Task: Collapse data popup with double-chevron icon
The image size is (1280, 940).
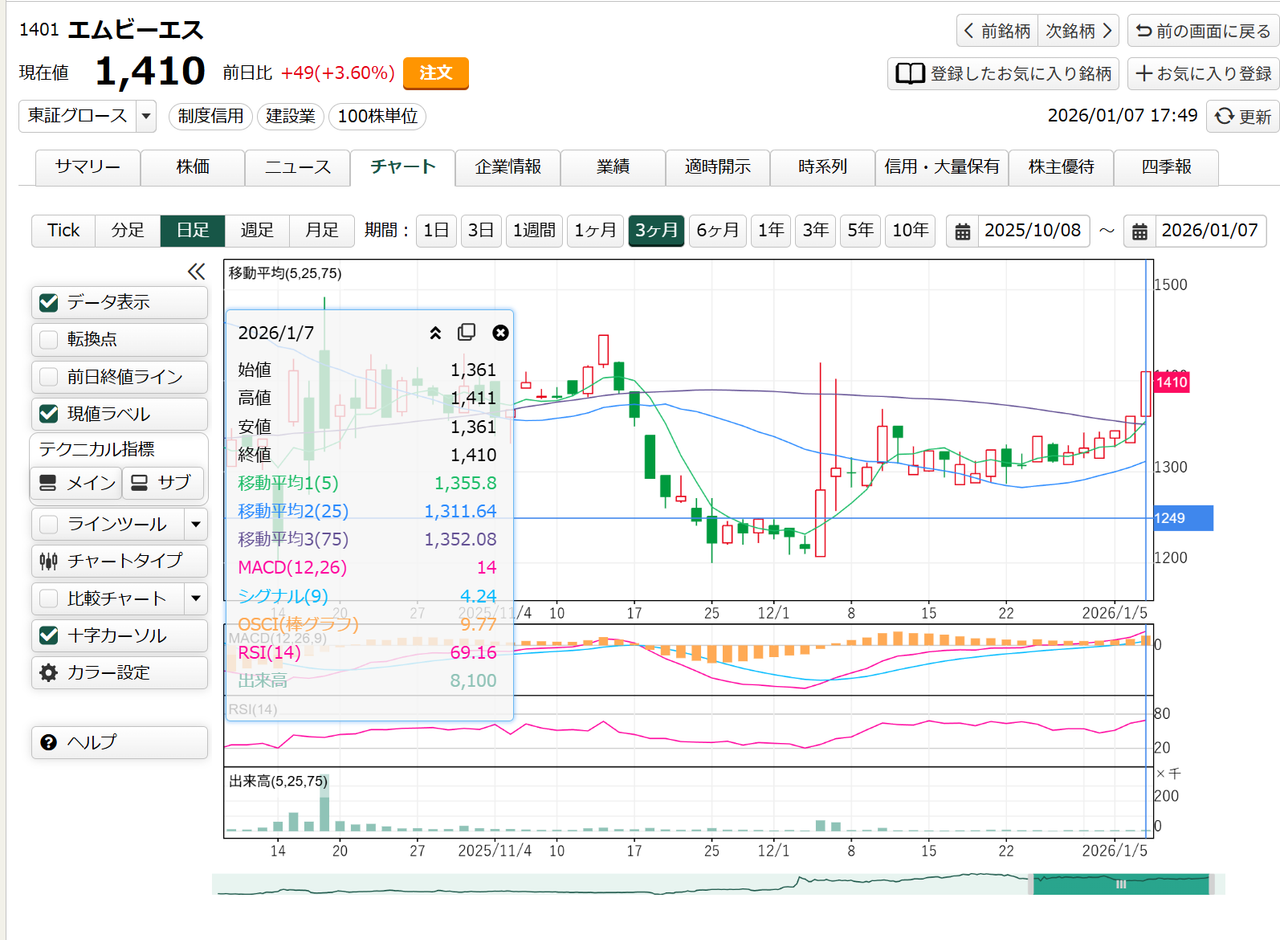Action: point(435,333)
